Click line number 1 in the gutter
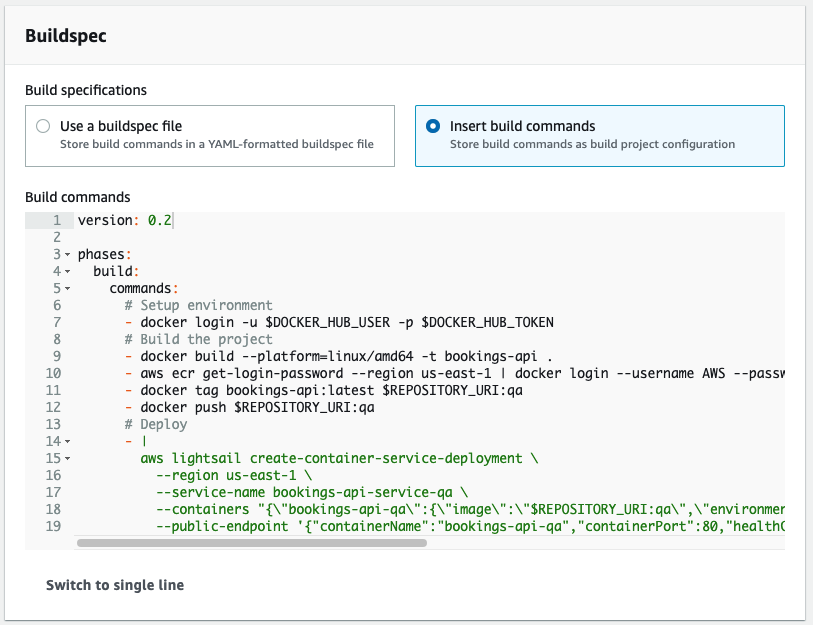Viewport: 813px width, 625px height. pyautogui.click(x=57, y=220)
